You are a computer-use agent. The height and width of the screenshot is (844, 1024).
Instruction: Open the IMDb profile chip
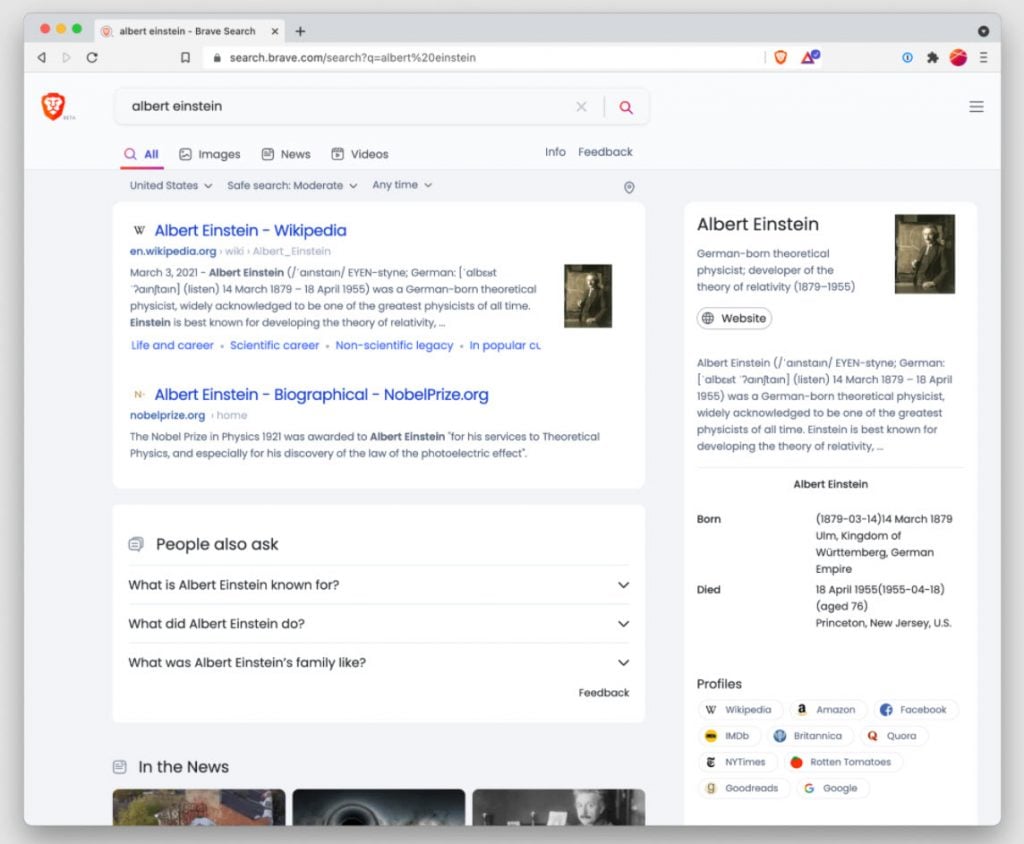coord(728,736)
